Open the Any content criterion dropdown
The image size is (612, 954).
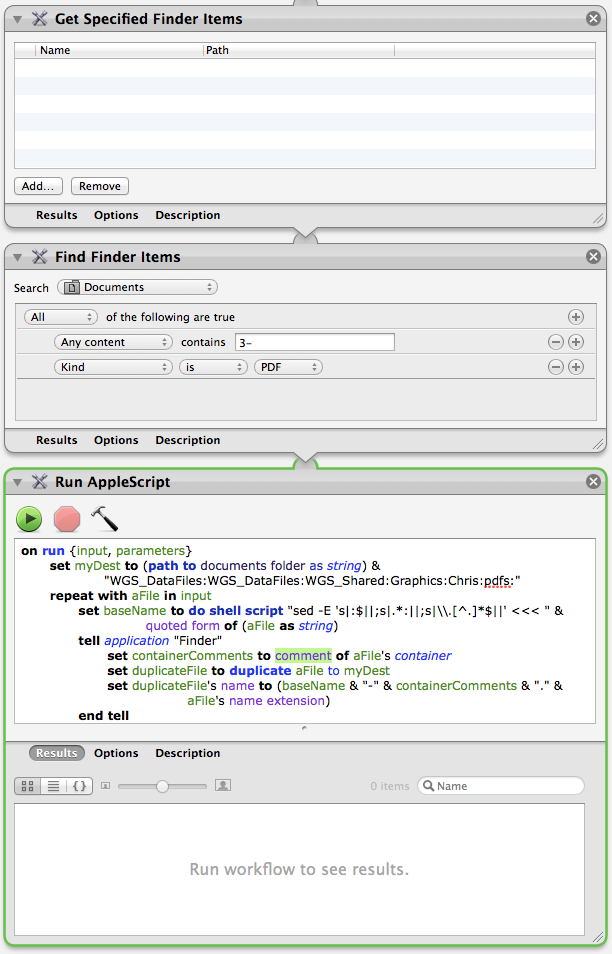[x=113, y=342]
